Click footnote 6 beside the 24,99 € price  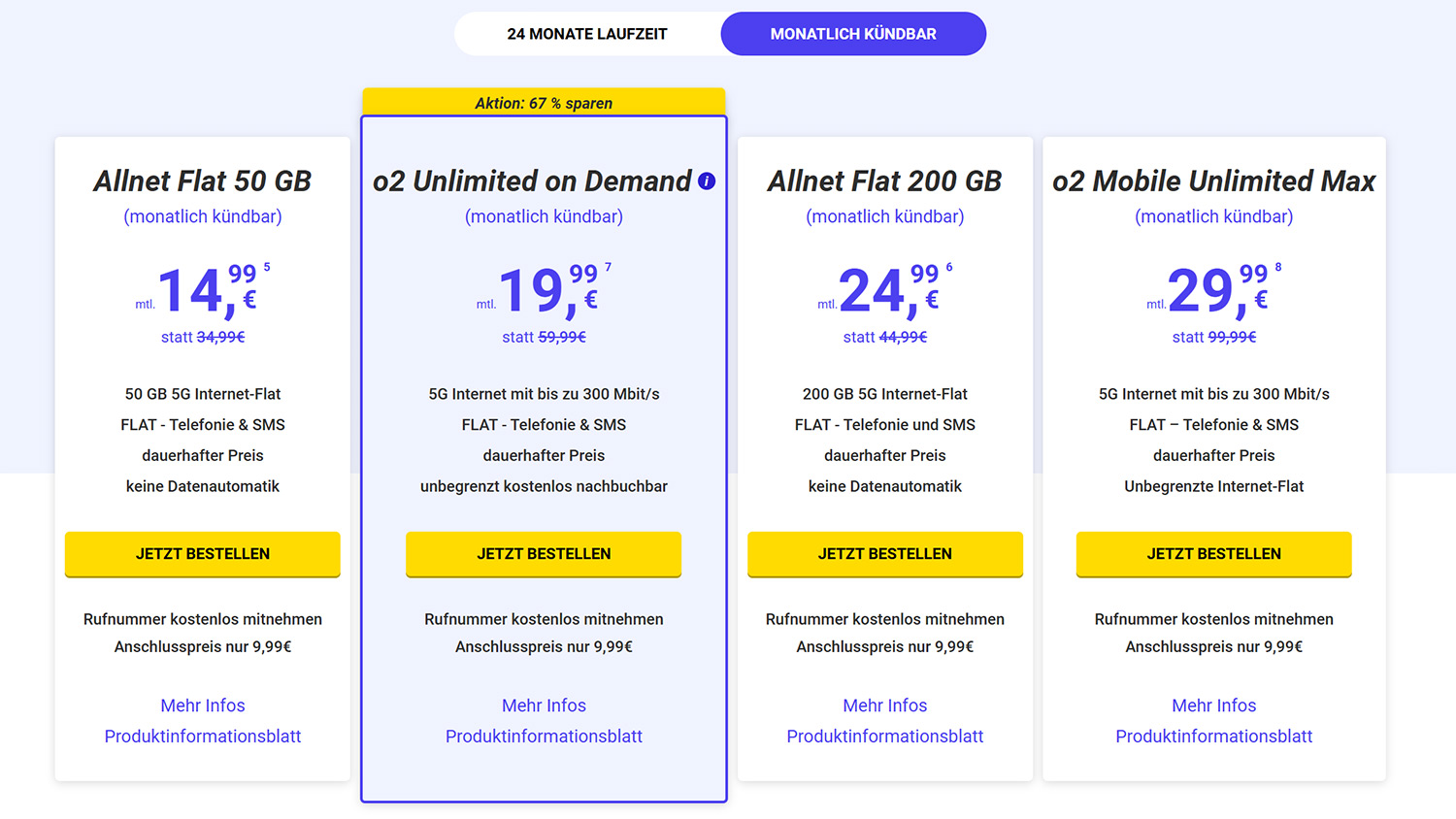click(x=949, y=267)
